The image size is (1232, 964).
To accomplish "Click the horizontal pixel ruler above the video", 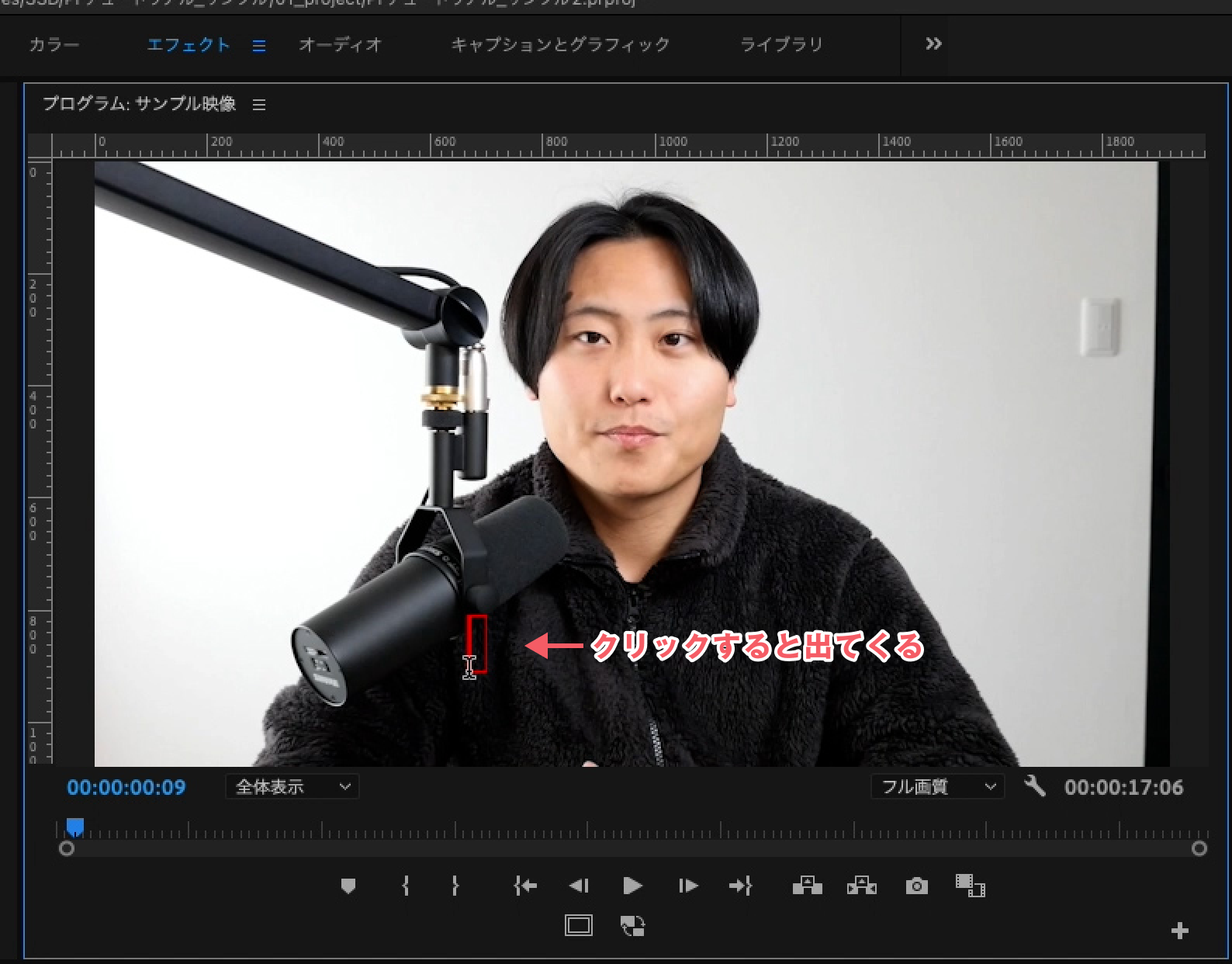I will [x=628, y=146].
